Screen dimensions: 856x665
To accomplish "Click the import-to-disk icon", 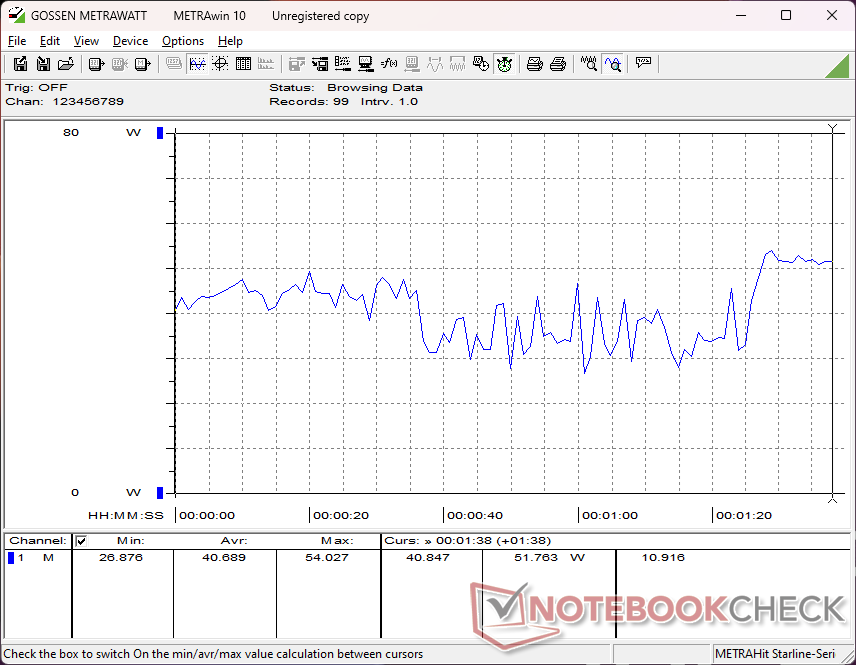I will click(43, 64).
